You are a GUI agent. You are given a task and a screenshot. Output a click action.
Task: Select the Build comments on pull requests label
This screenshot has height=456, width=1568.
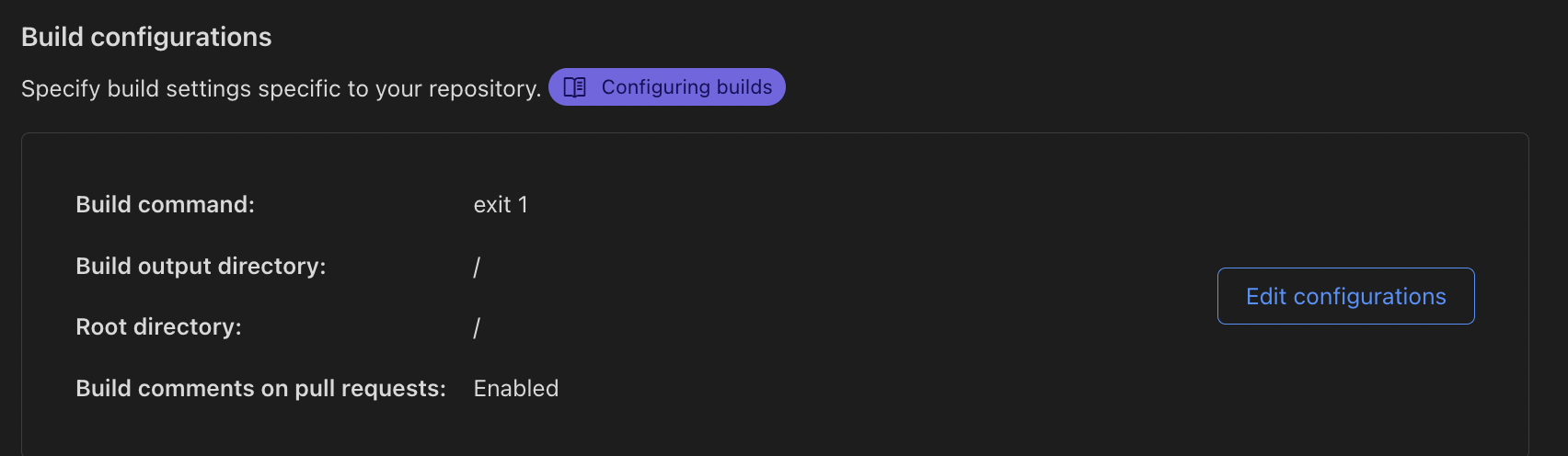(x=260, y=388)
